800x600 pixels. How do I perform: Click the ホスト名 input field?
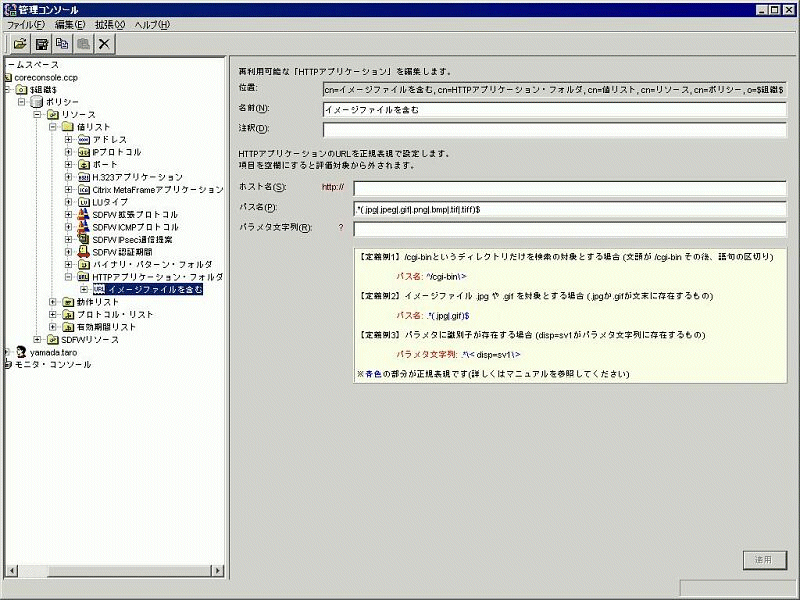[569, 188]
